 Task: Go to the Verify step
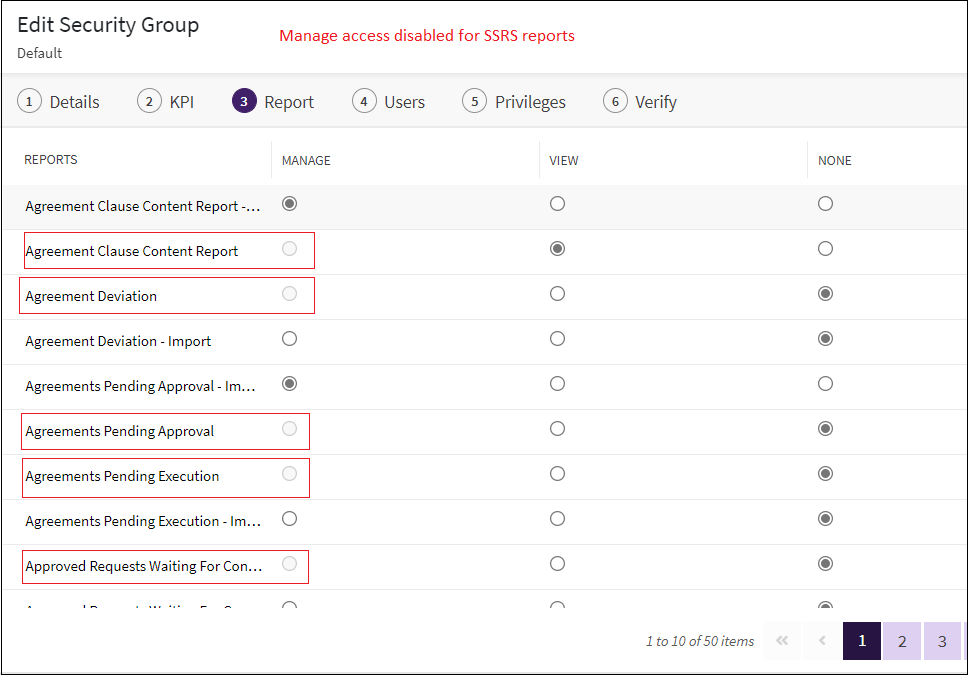pyautogui.click(x=640, y=102)
